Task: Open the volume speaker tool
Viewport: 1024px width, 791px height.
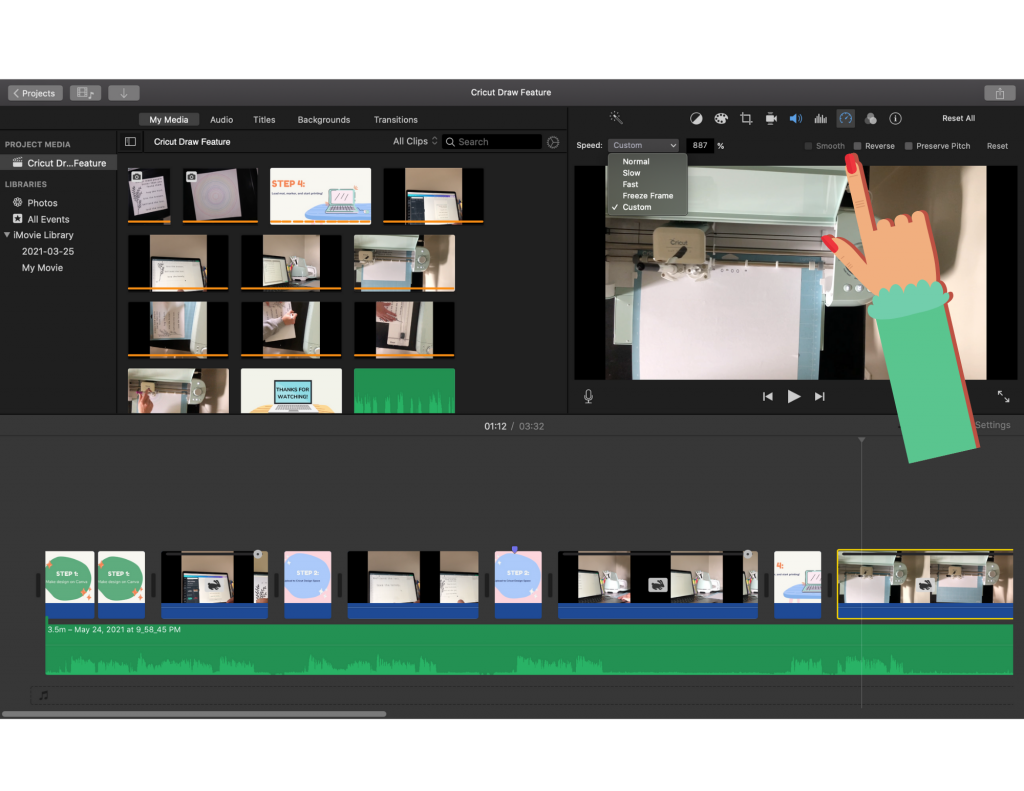Action: 795,118
